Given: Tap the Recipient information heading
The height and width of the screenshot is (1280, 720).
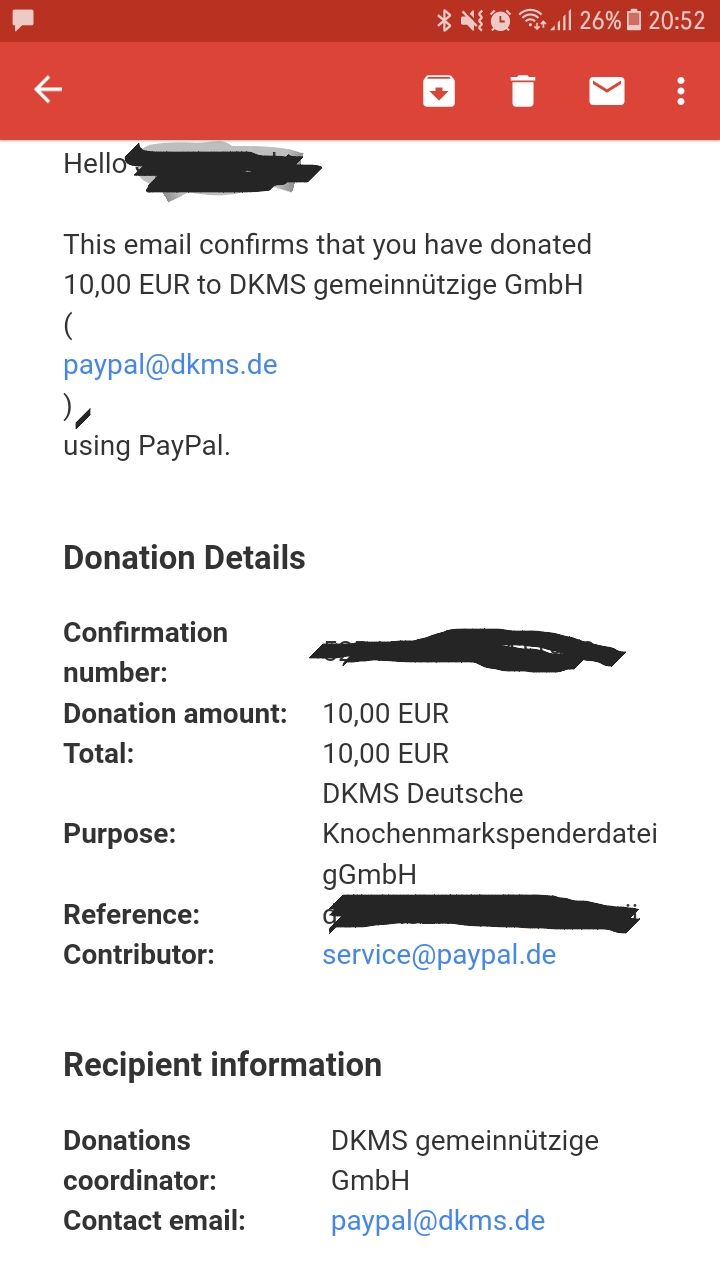Looking at the screenshot, I should (222, 1065).
